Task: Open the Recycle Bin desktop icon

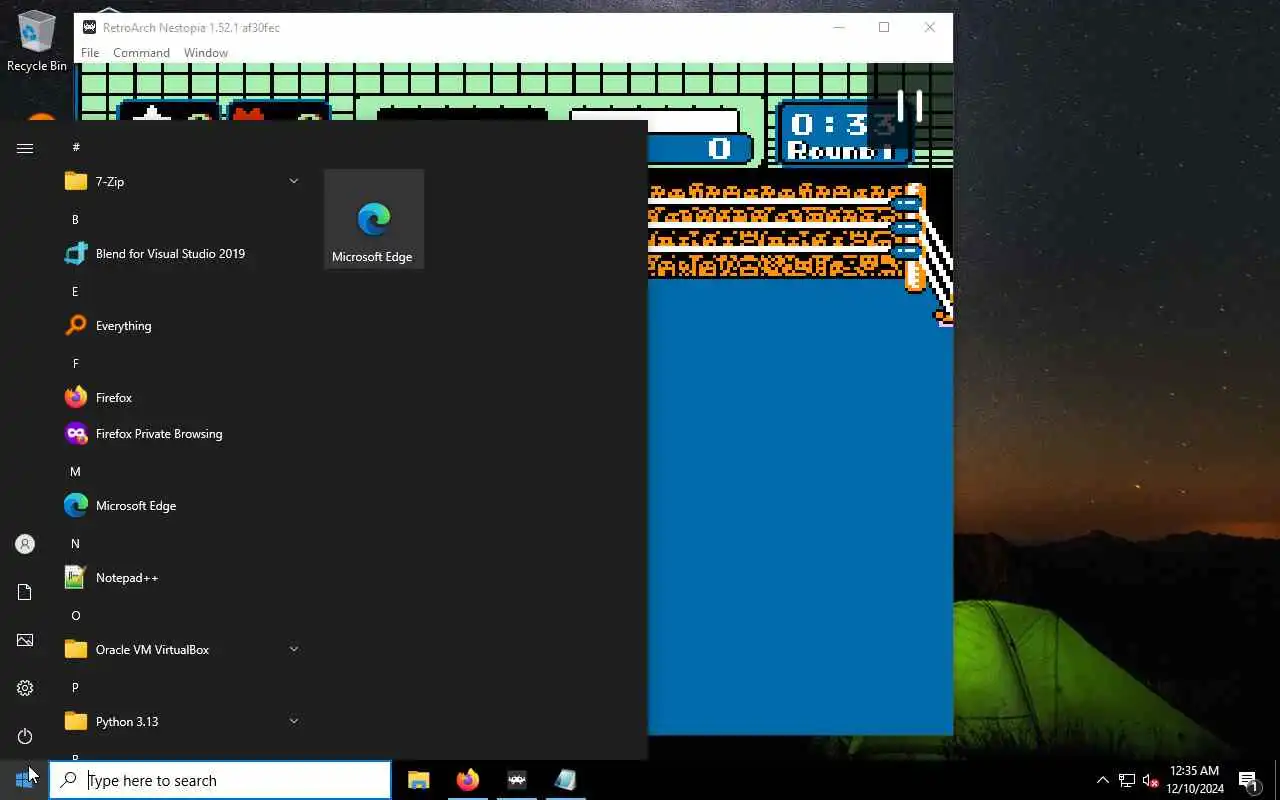Action: pyautogui.click(x=37, y=41)
